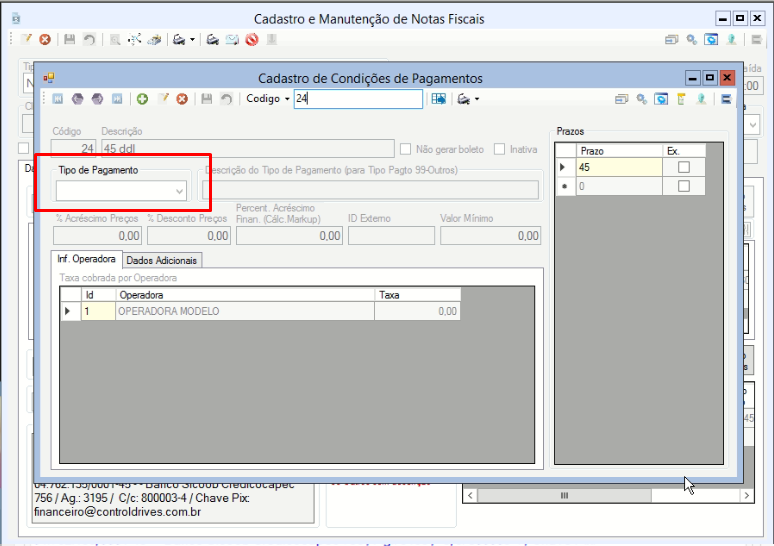This screenshot has width=774, height=546.
Task: Go to first record in Condições de Pagamentos
Action: 58,99
